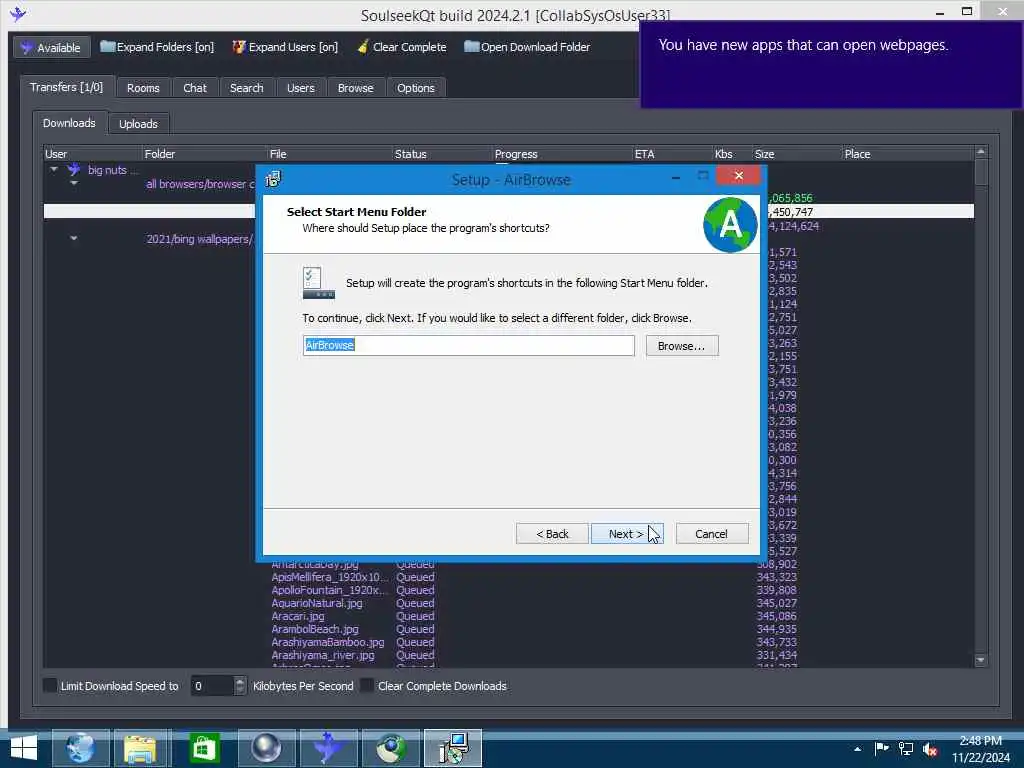Image resolution: width=1024 pixels, height=768 pixels.
Task: Open the Options tab
Action: 415,88
